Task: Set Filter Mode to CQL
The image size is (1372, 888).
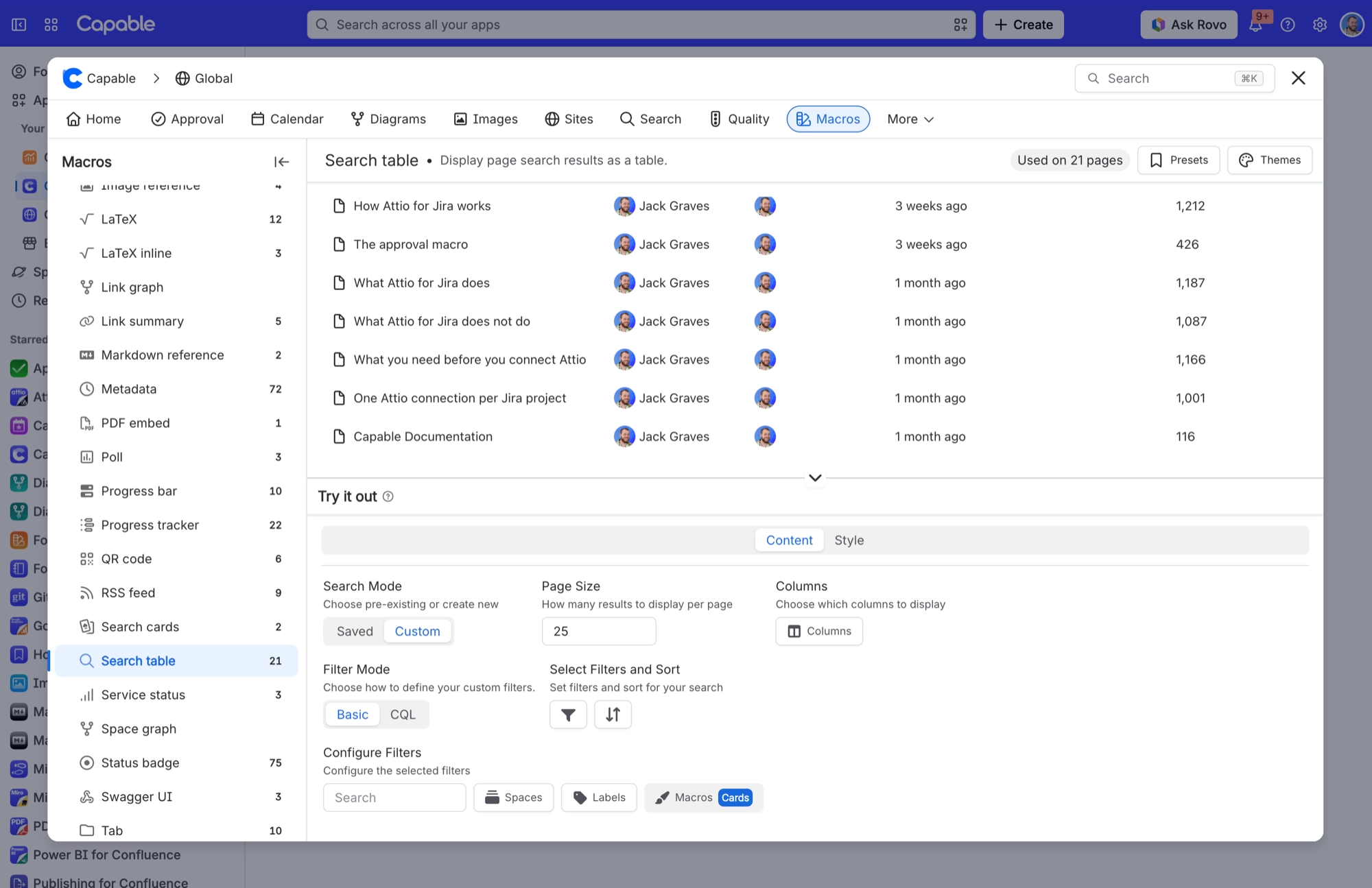Action: 403,715
